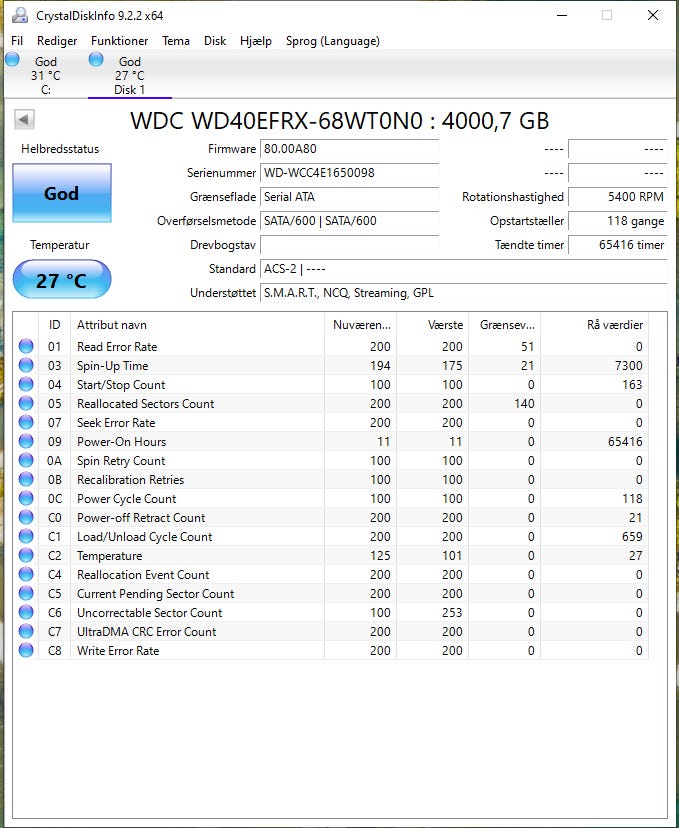Click the Rå værdier column header
679x828 pixels.
(595, 325)
